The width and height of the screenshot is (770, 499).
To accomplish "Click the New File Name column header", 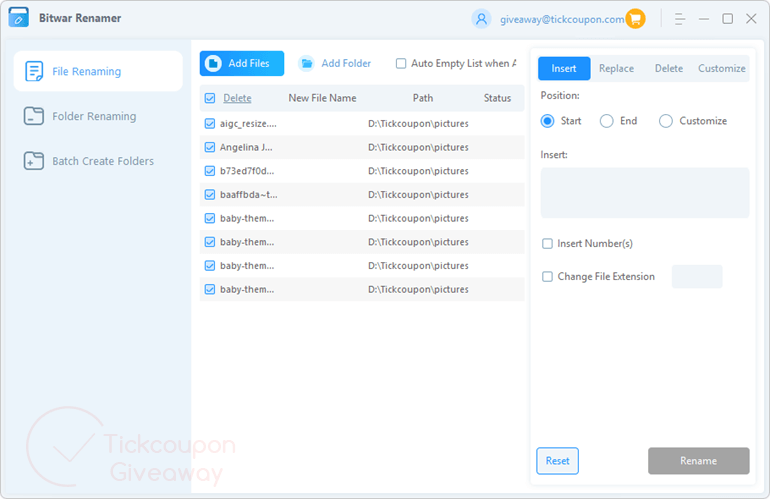I will pyautogui.click(x=322, y=98).
